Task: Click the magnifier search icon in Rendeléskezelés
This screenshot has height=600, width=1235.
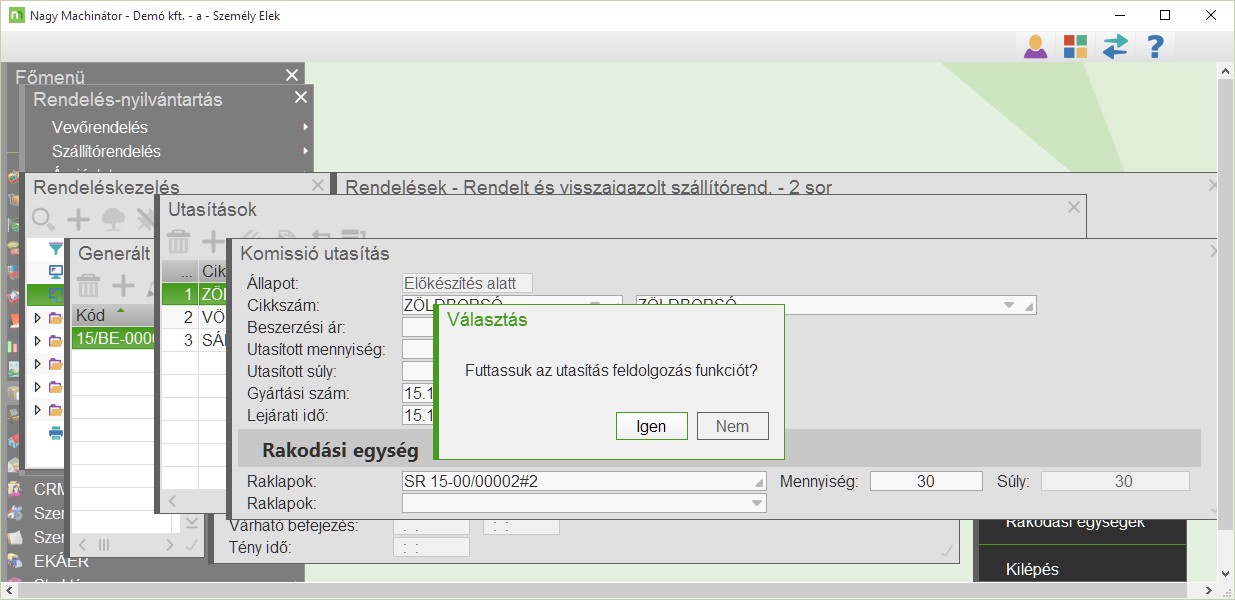Action: [43, 219]
